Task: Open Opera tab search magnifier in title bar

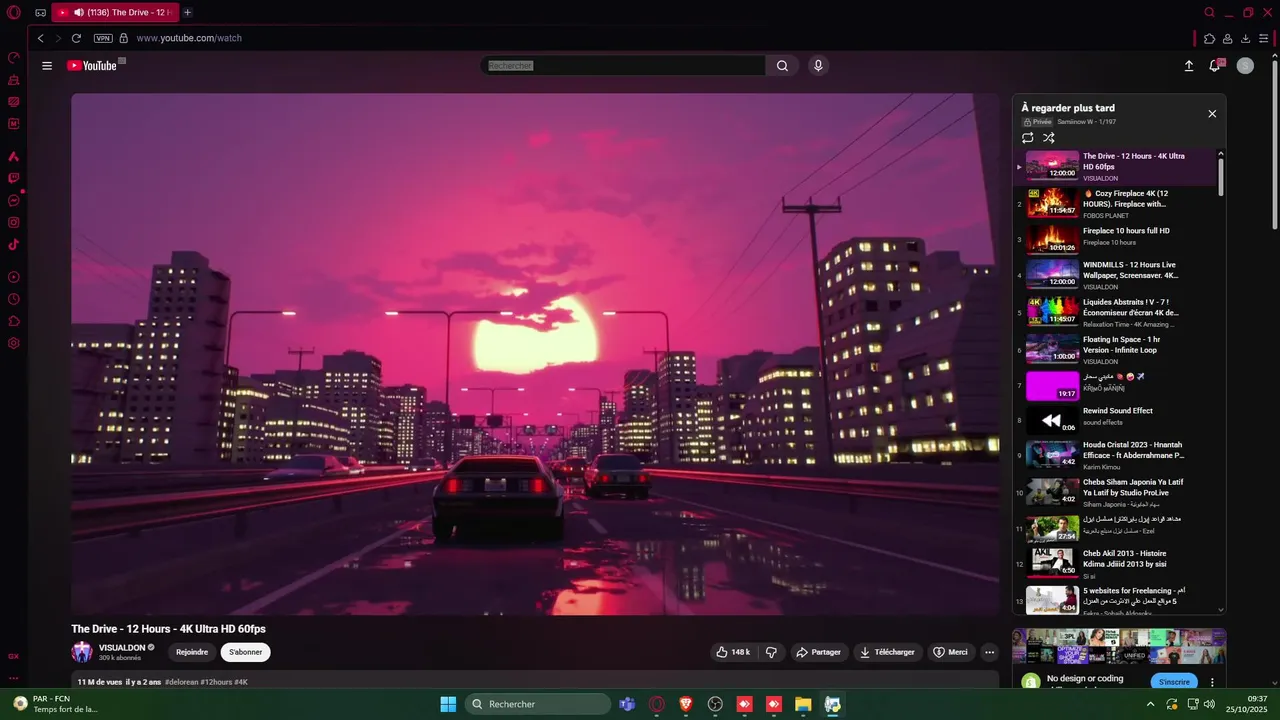Action: (1209, 12)
